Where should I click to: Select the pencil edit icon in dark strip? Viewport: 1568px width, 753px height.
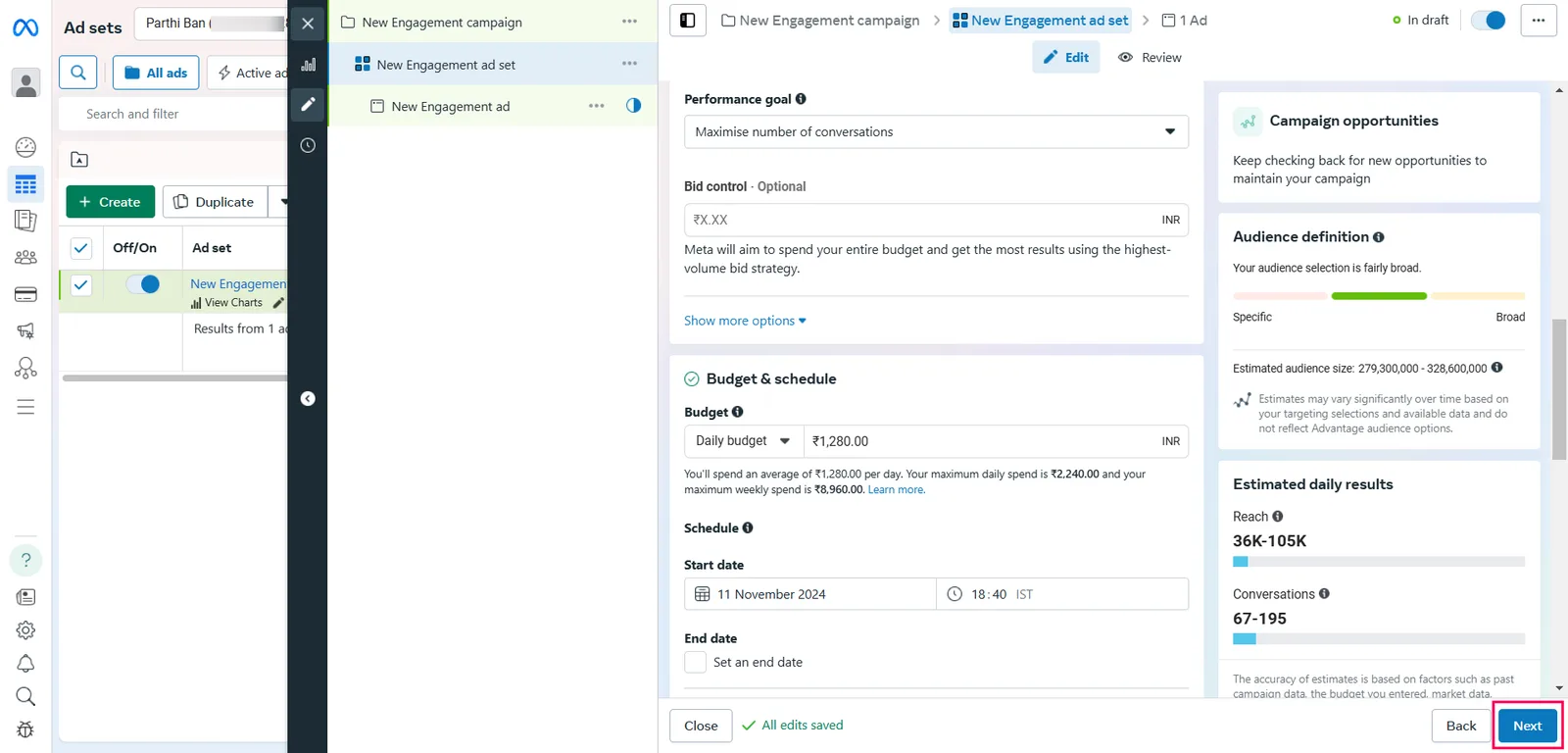pyautogui.click(x=308, y=104)
